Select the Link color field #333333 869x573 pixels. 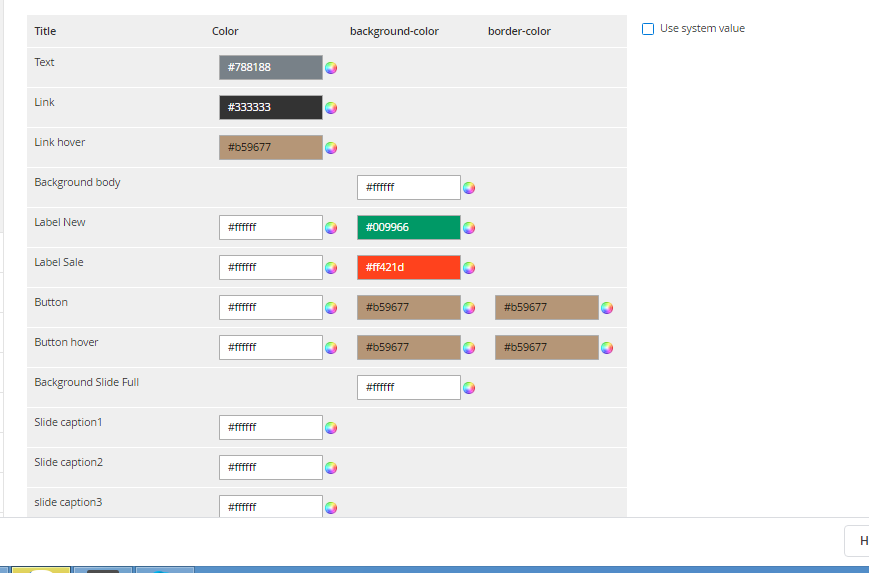coord(271,107)
